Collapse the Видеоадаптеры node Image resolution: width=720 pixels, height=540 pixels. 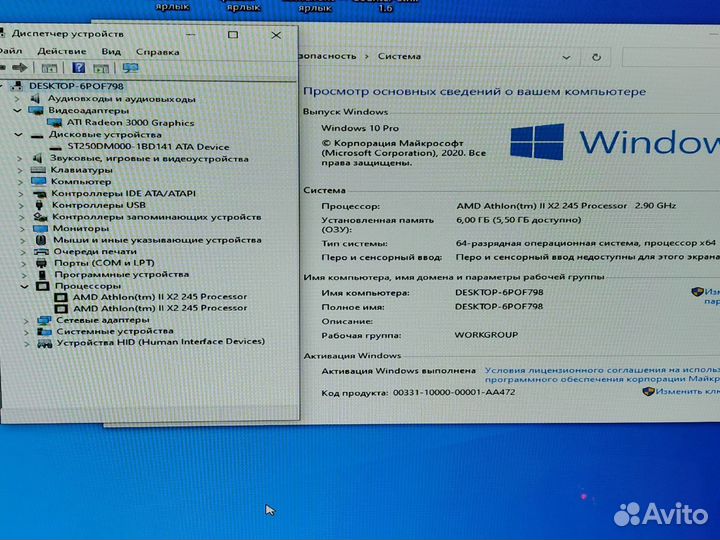(x=17, y=111)
